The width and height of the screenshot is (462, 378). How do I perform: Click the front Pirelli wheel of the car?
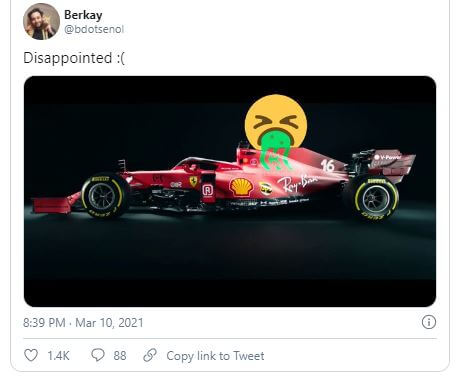point(103,197)
